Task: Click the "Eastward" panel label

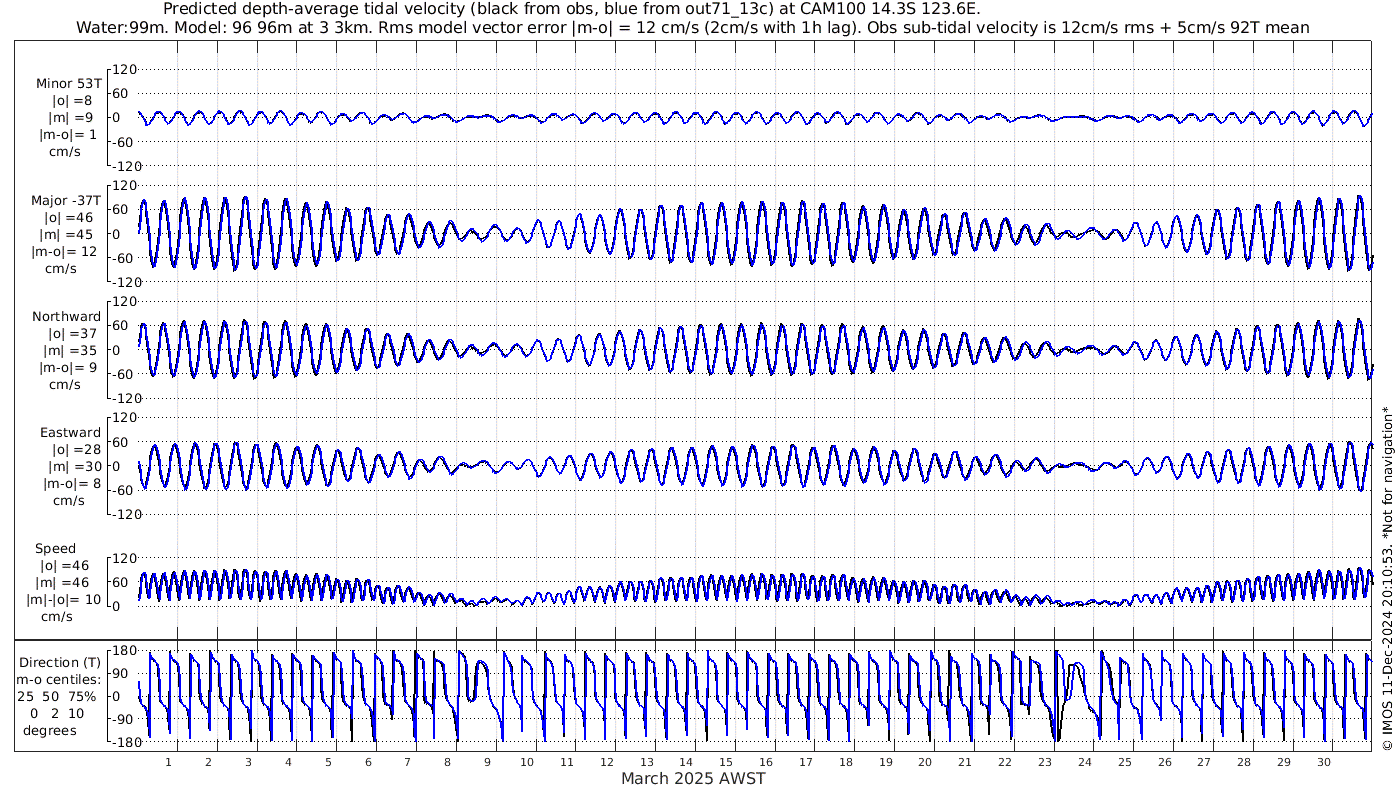Action: pos(71,432)
